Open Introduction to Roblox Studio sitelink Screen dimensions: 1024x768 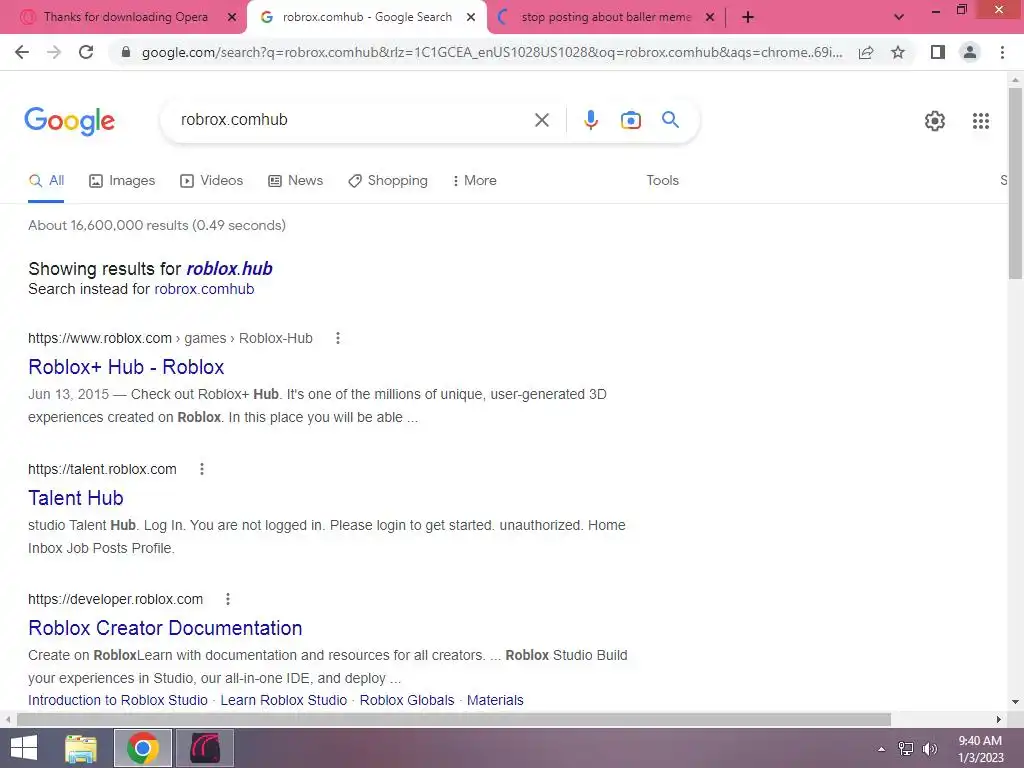(x=118, y=700)
